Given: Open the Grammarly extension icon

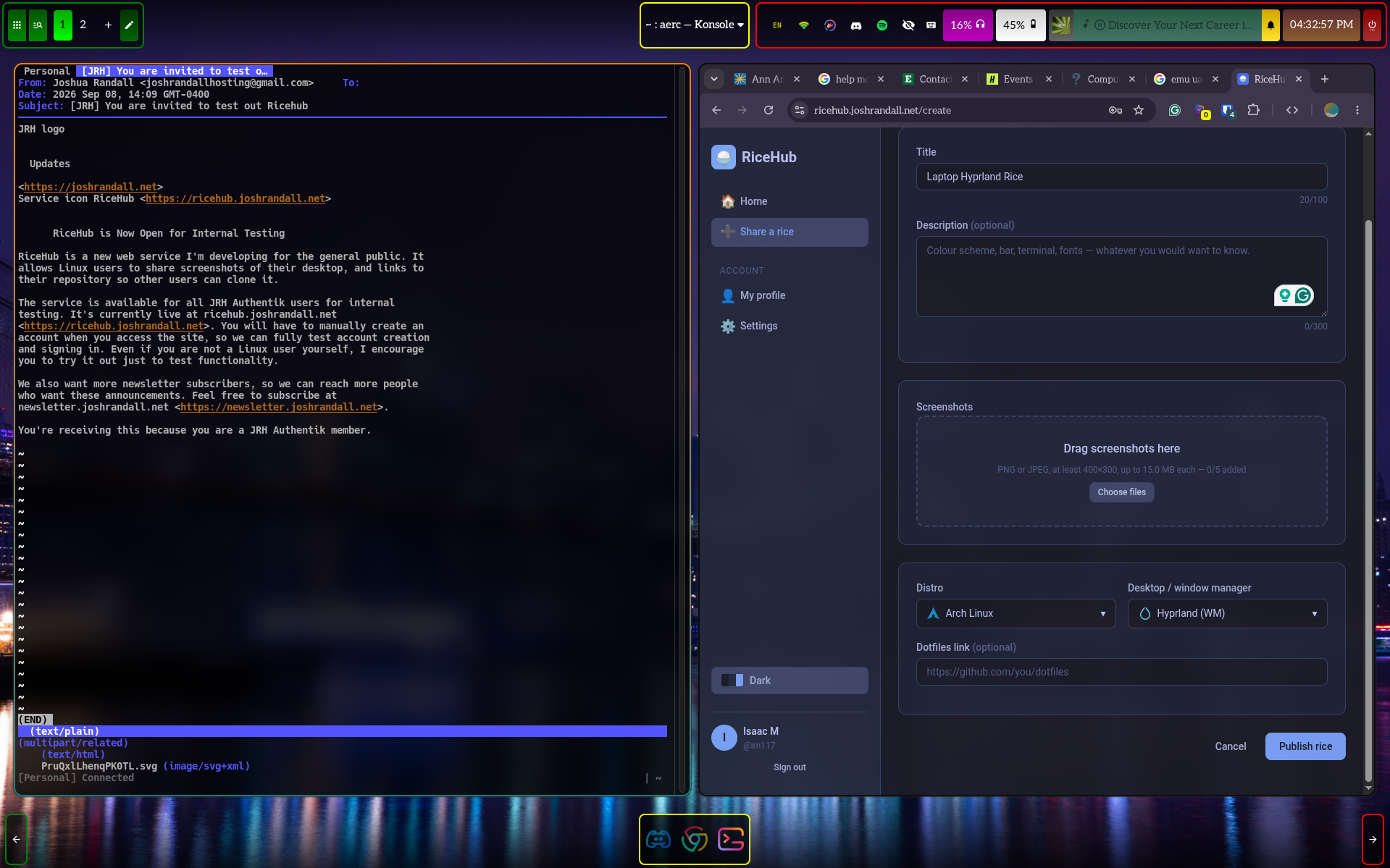Looking at the screenshot, I should coord(1175,110).
